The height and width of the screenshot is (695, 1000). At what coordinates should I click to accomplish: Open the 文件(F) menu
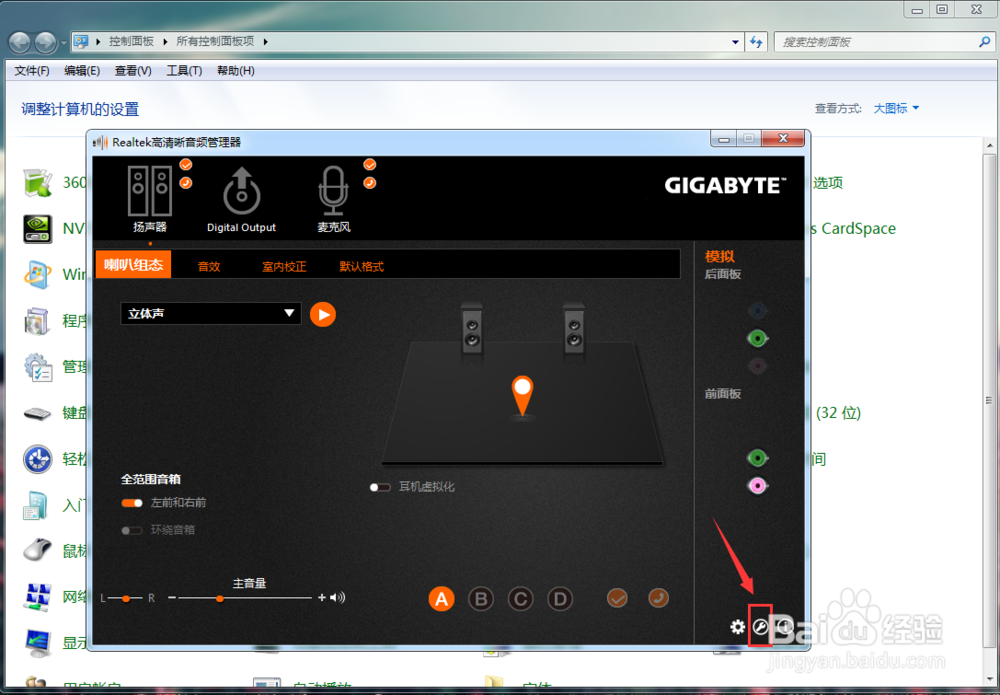[32, 71]
